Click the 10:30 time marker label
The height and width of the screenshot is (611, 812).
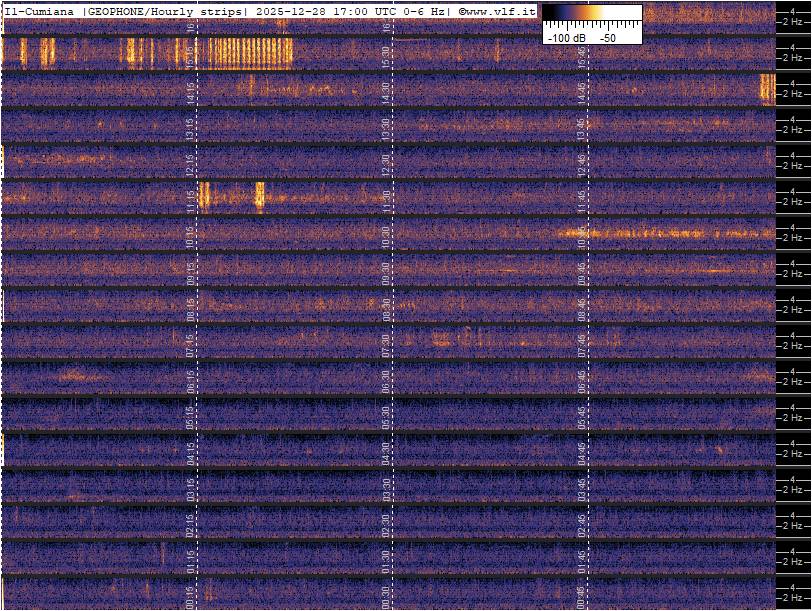386,237
